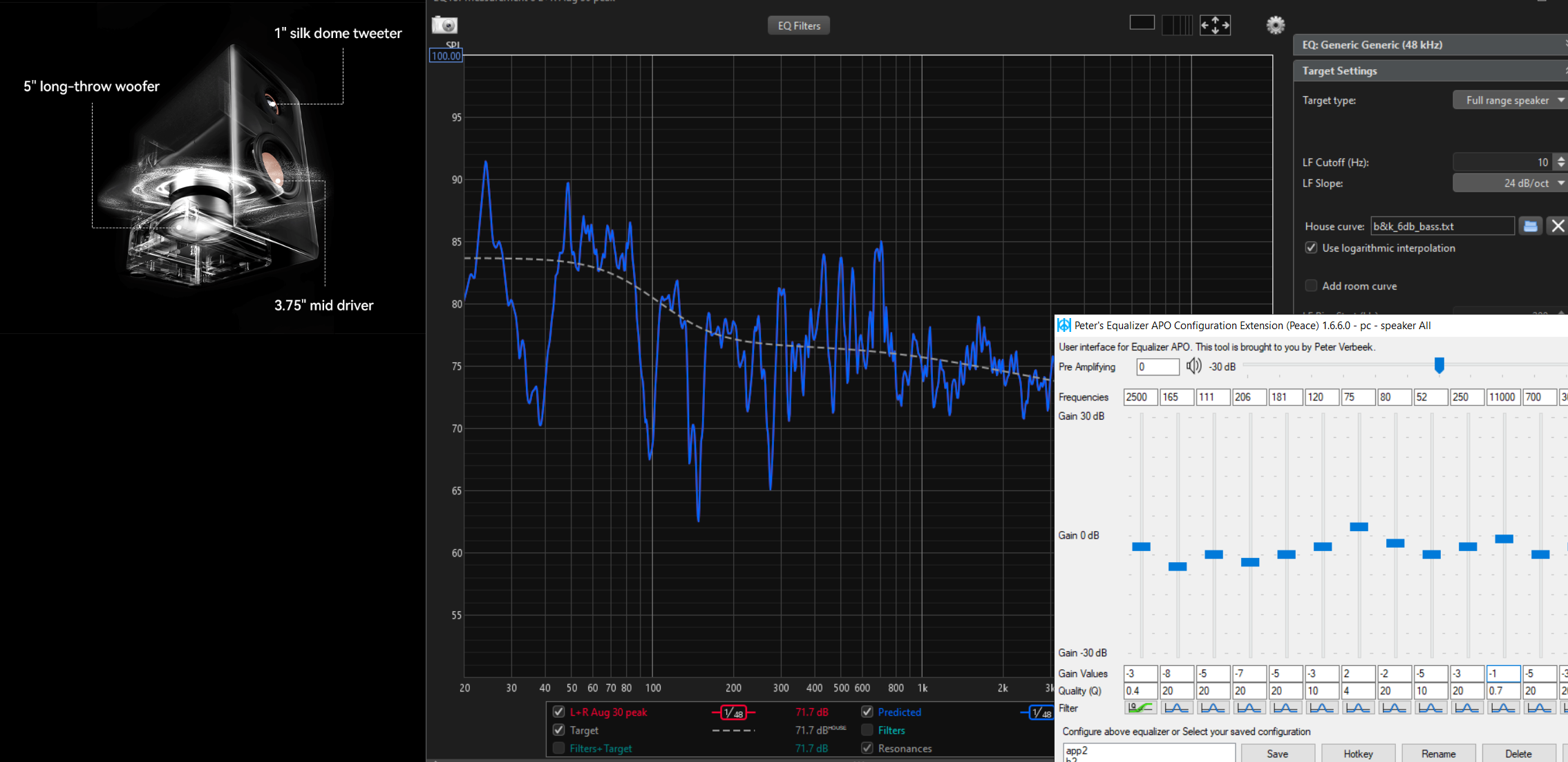Click peak filter type icon under 165 Hz

[1176, 708]
